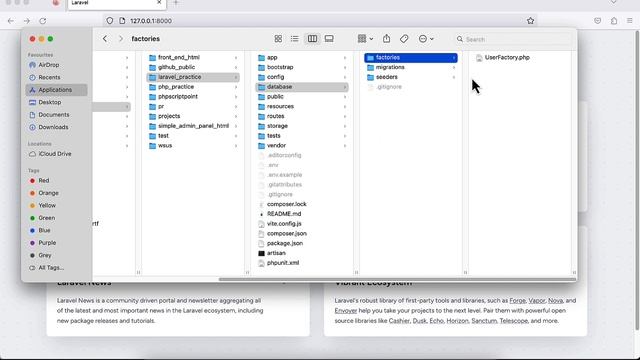Open Recents in Finder sidebar
The image size is (640, 360).
(56, 77)
